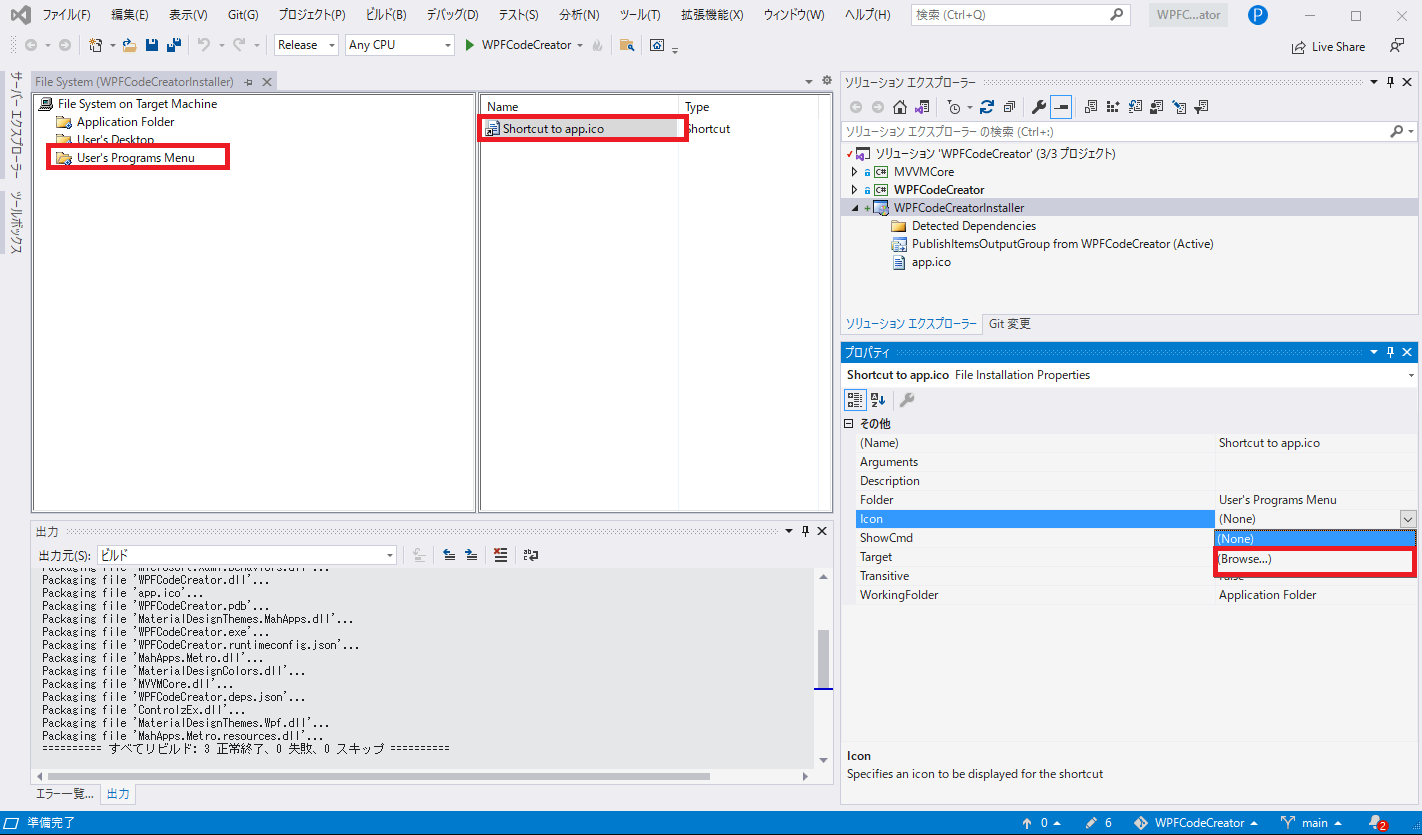Open Properties wrench icon in Solution Explorer
Image resolution: width=1422 pixels, height=835 pixels.
pos(1039,107)
